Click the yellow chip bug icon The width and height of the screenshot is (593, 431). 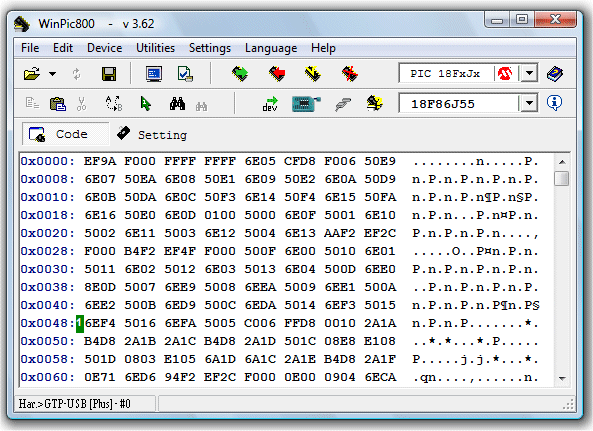[374, 103]
